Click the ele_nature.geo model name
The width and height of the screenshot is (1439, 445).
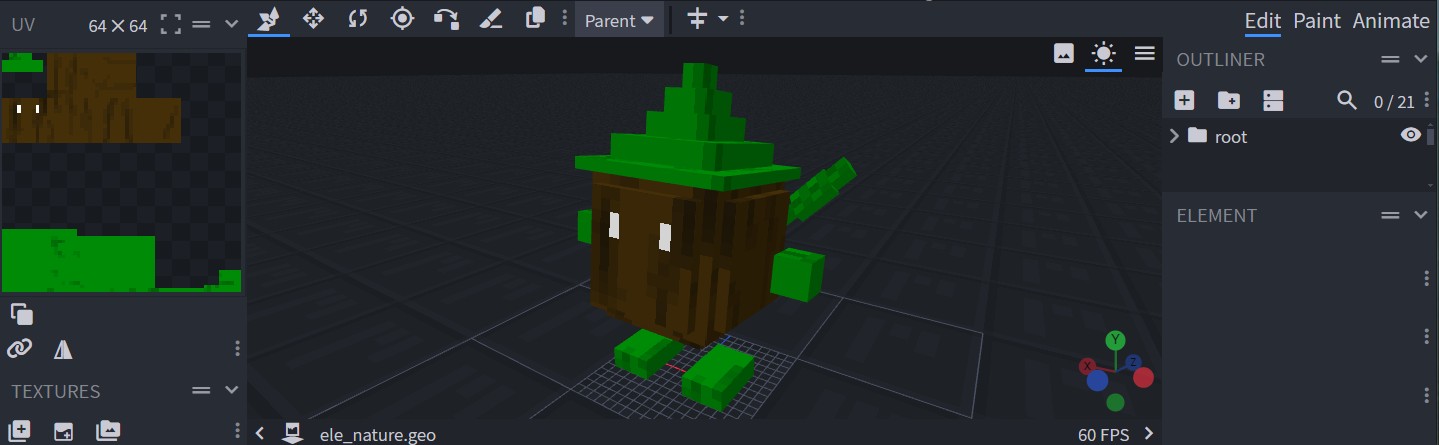click(377, 434)
